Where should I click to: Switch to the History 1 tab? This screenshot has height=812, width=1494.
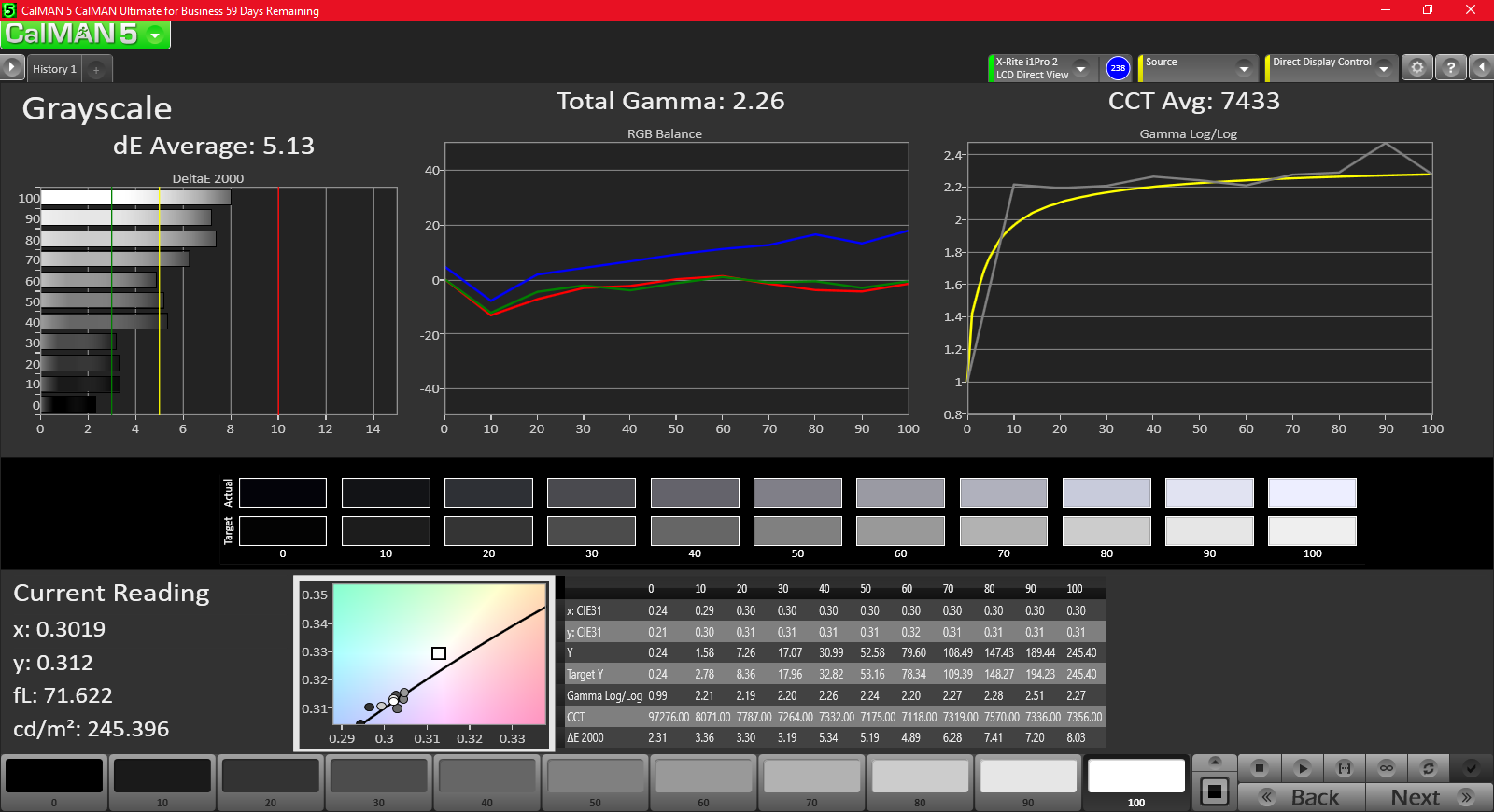tap(54, 69)
